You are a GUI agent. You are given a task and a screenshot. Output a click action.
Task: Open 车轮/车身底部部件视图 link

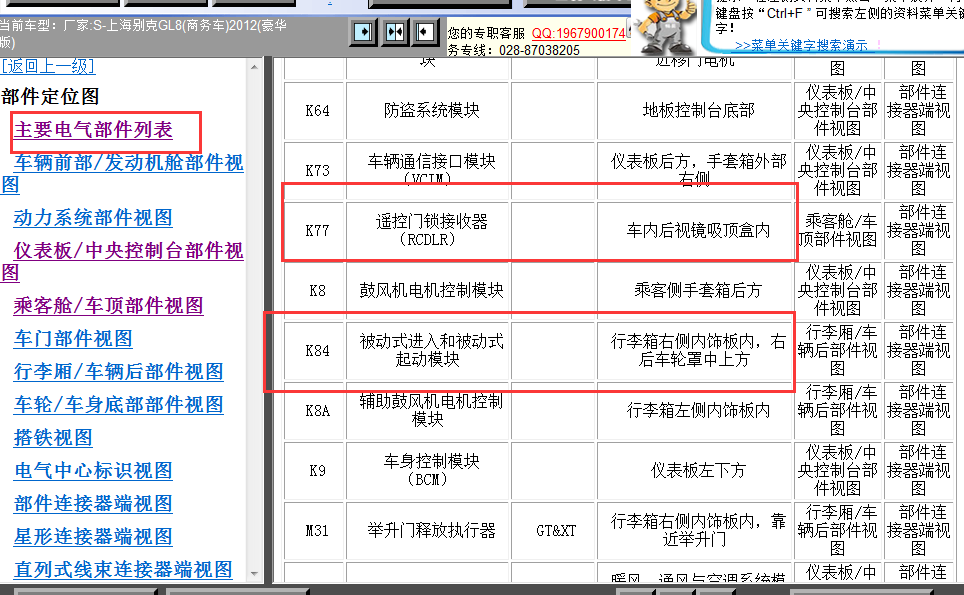[118, 404]
